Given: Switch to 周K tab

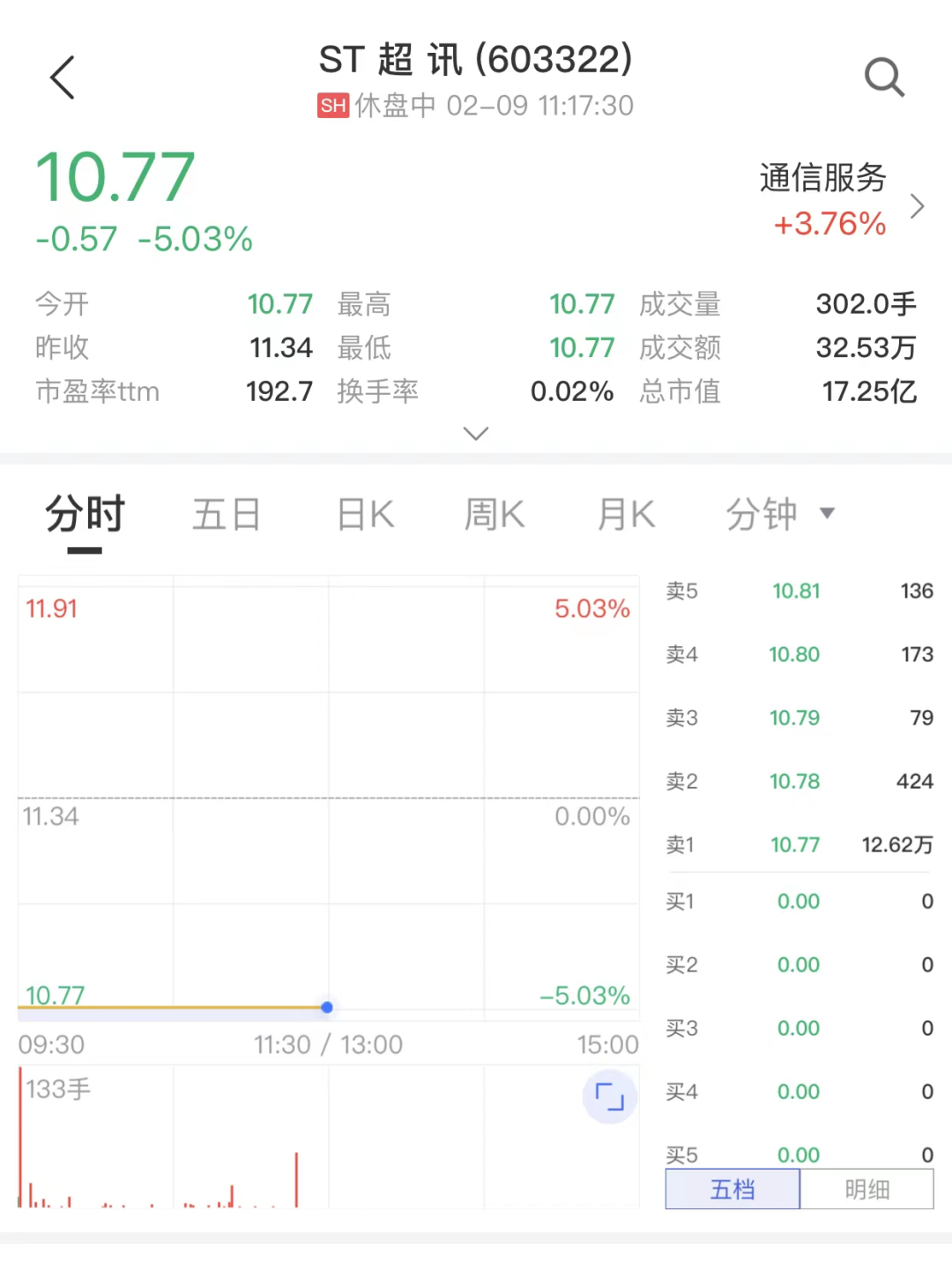Looking at the screenshot, I should pos(495,514).
